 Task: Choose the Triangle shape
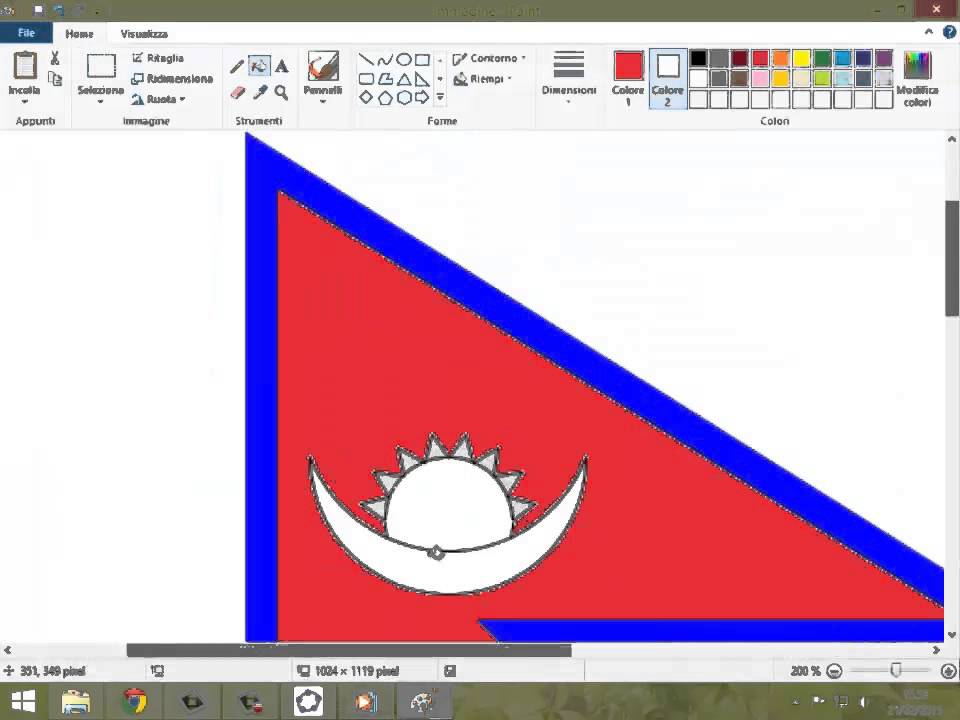coord(403,79)
